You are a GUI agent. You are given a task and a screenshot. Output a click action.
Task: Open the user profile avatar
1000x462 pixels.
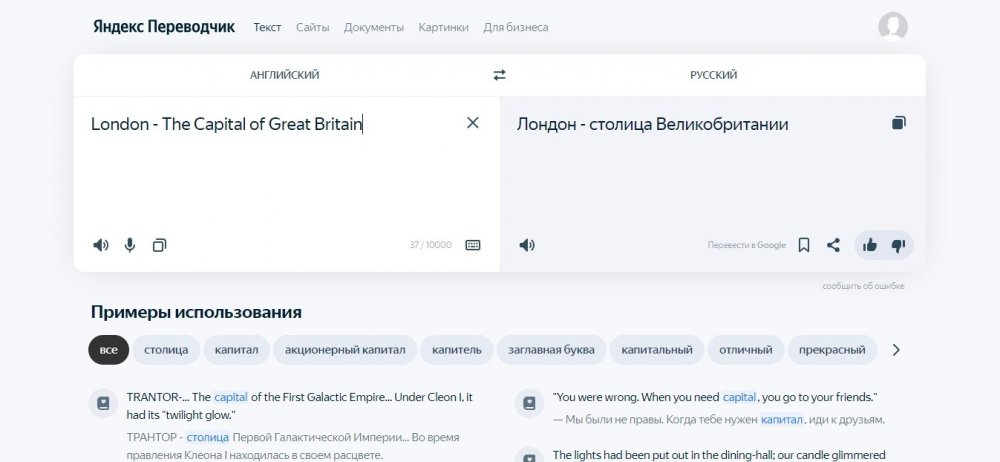[x=892, y=27]
